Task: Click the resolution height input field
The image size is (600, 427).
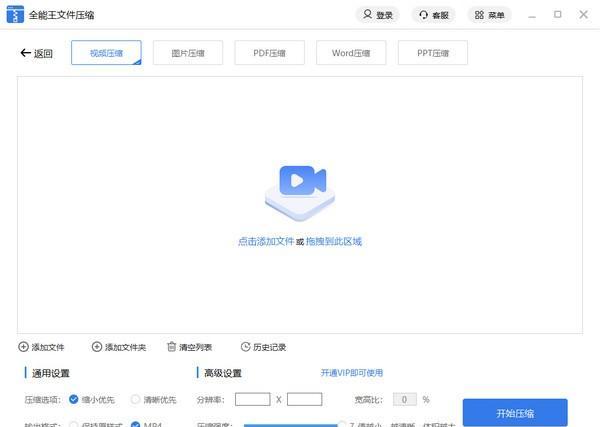Action: pyautogui.click(x=305, y=399)
